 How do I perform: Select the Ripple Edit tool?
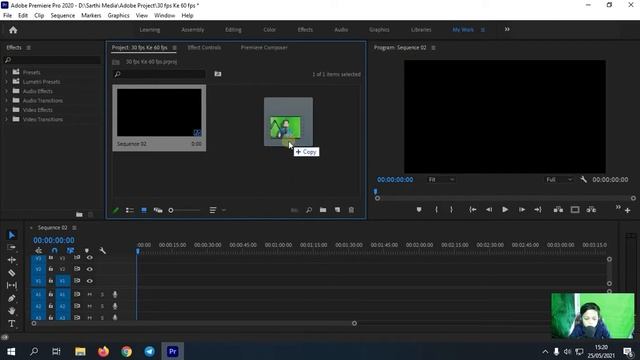(x=11, y=260)
